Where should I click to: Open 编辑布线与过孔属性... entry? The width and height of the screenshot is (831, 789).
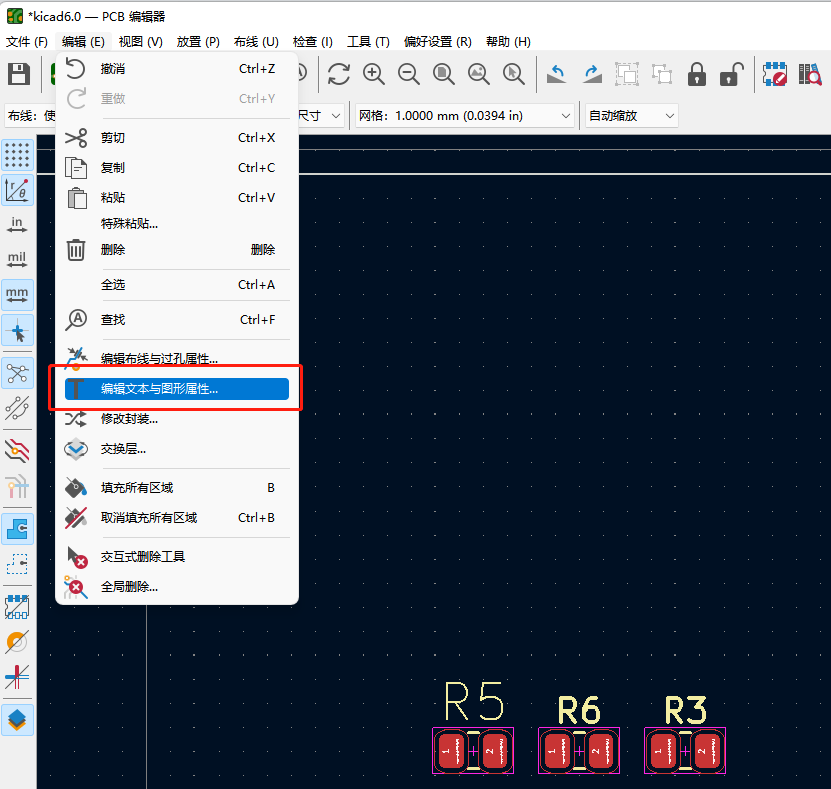(177, 358)
